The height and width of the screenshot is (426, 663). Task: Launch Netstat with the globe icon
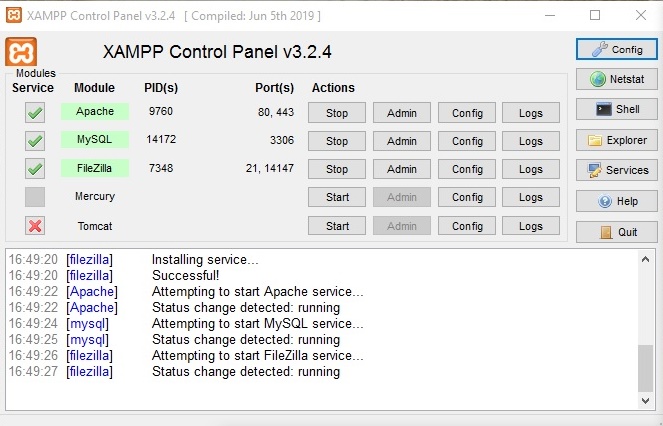(616, 79)
